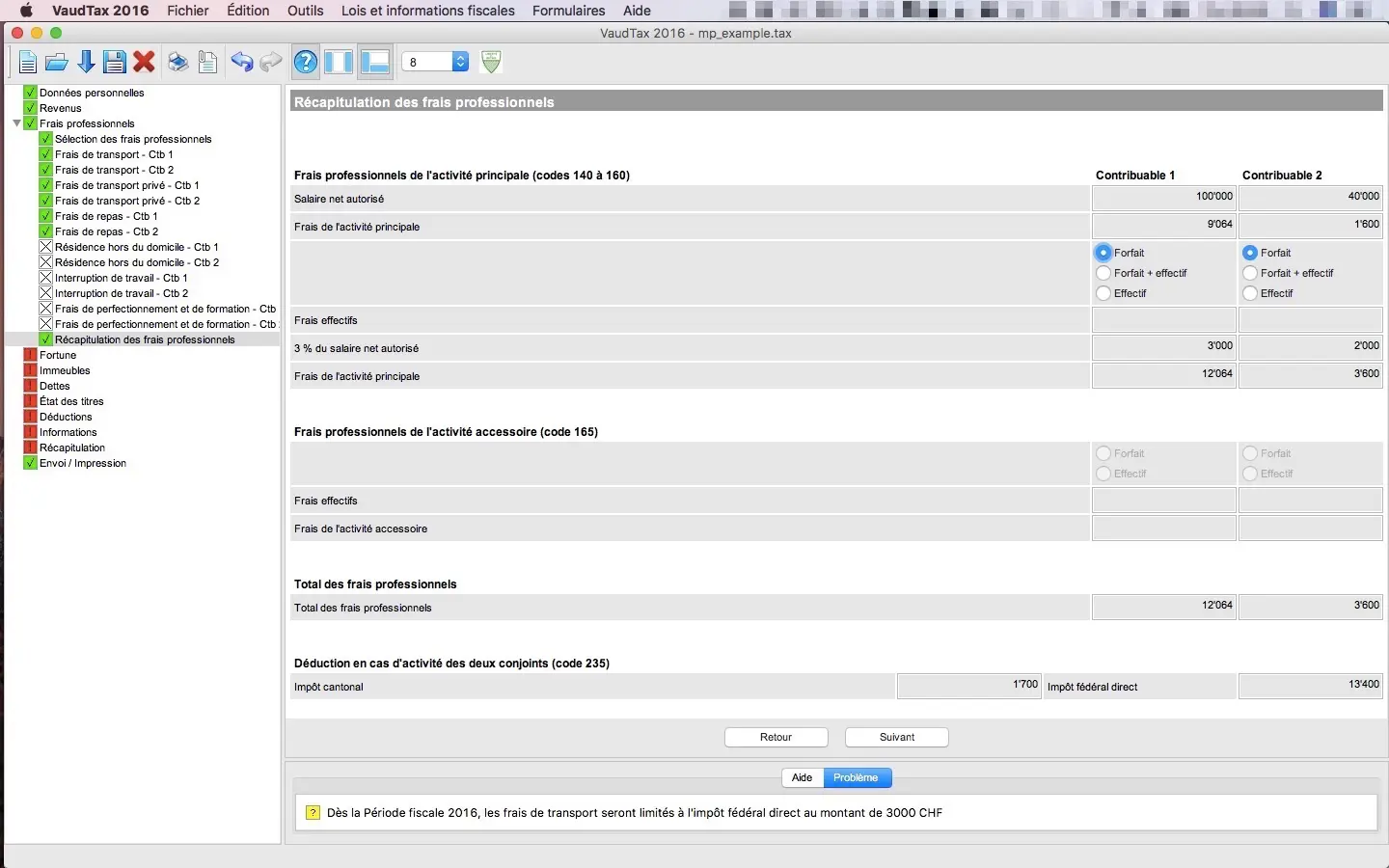Open the Aide menu in menu bar

click(637, 11)
